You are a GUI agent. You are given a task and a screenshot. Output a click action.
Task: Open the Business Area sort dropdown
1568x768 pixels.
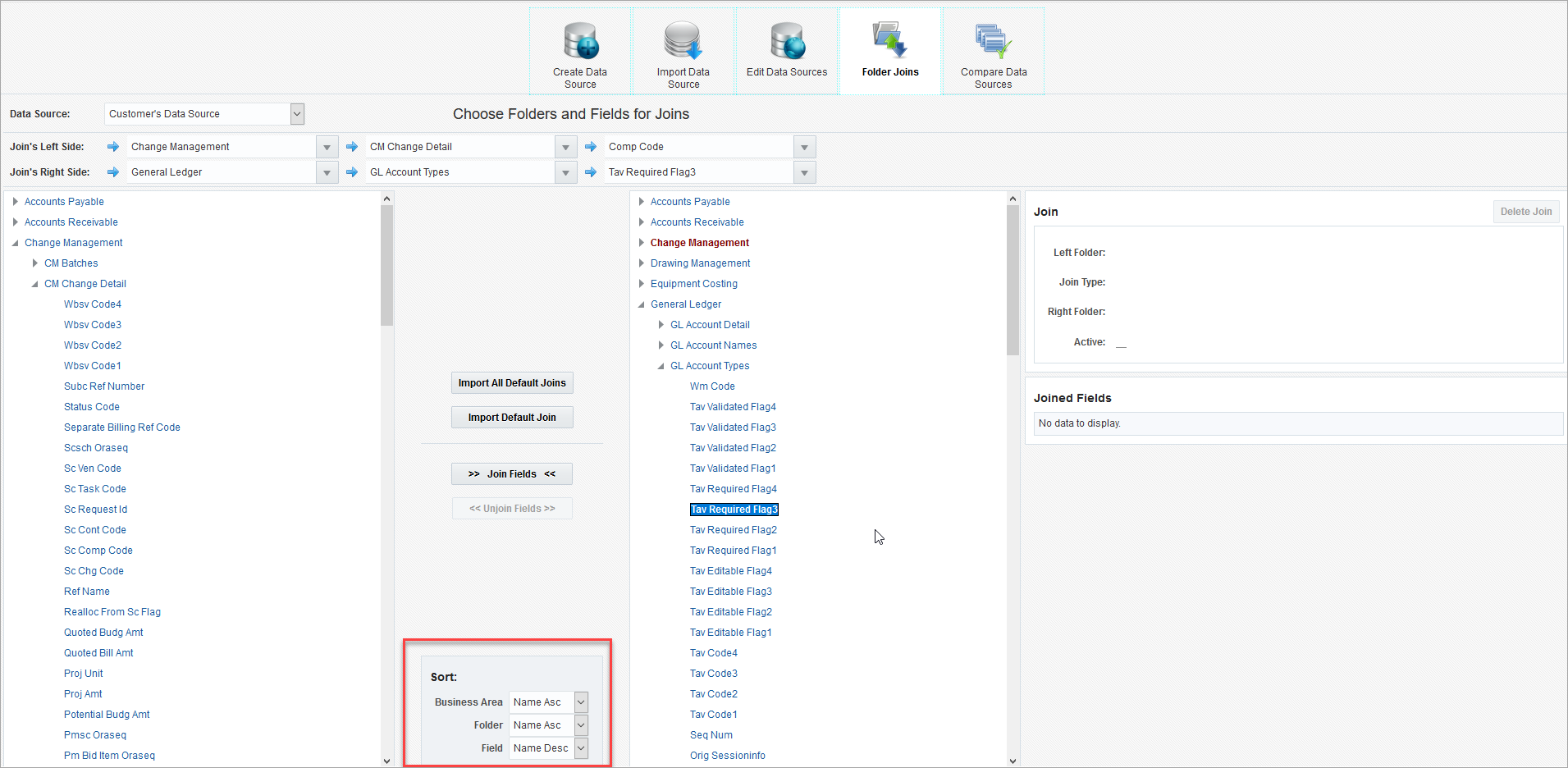pyautogui.click(x=581, y=702)
